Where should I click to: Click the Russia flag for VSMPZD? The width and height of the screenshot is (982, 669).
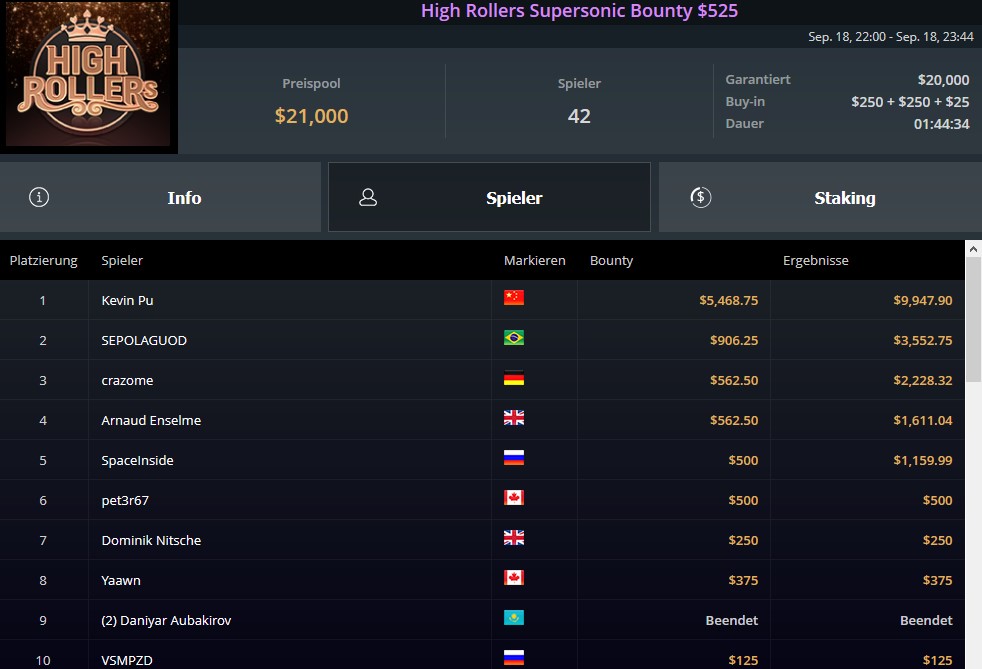[514, 658]
